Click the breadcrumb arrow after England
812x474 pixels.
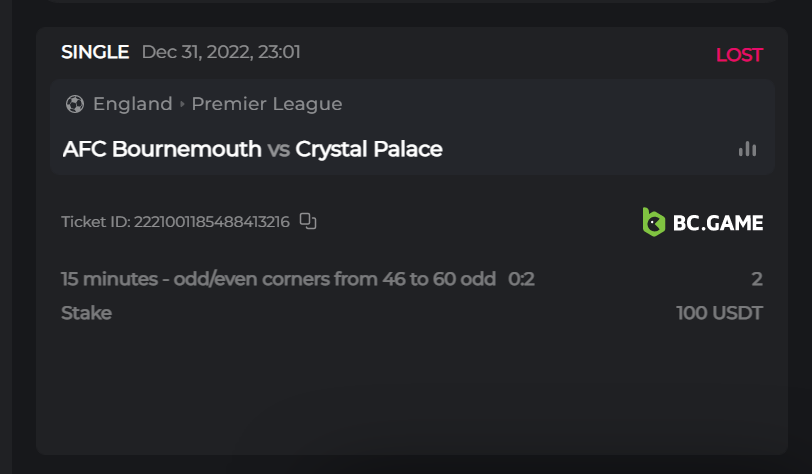coord(182,104)
